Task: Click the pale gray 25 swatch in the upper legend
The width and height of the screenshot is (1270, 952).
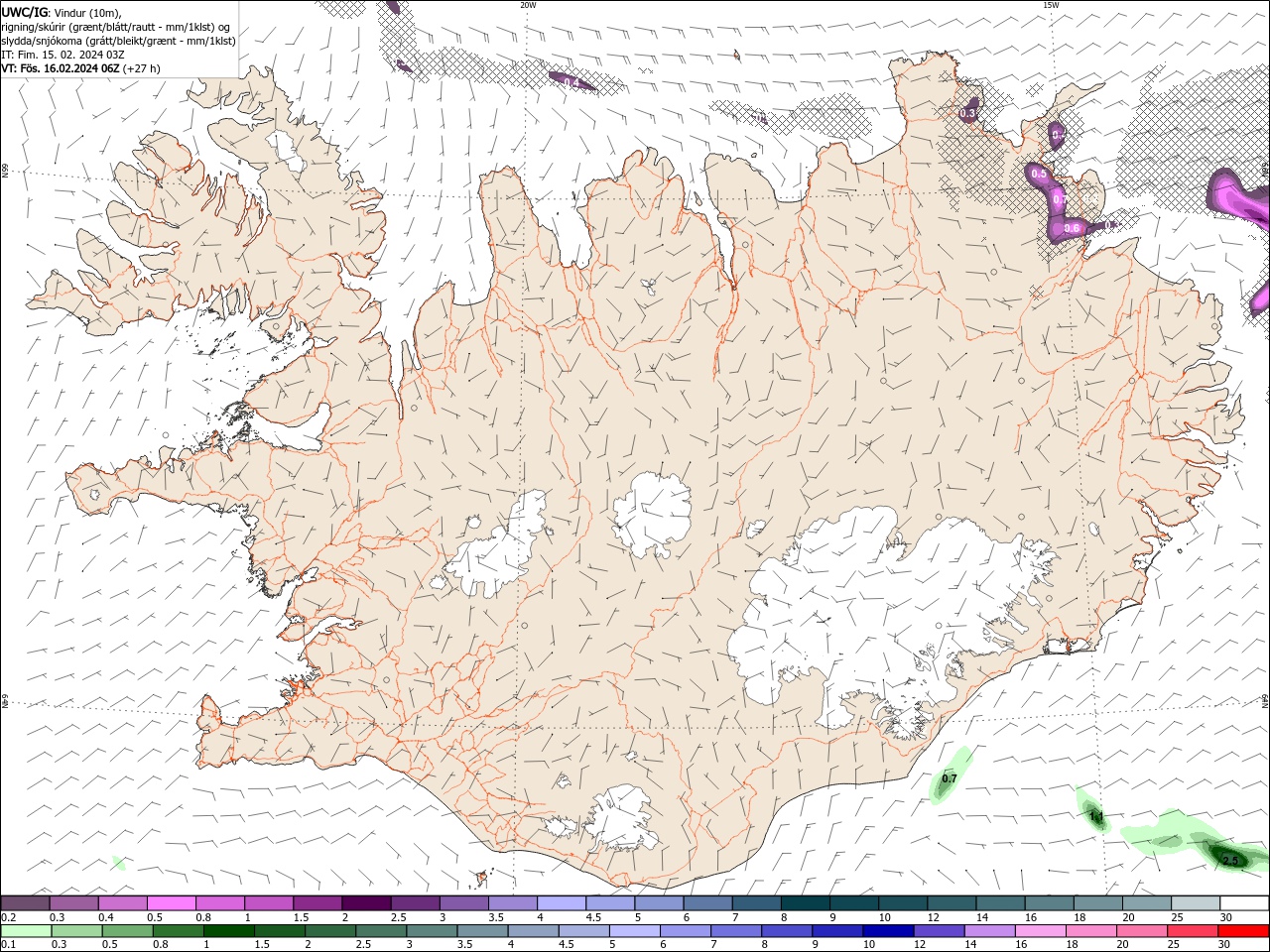Action: coord(1196,903)
